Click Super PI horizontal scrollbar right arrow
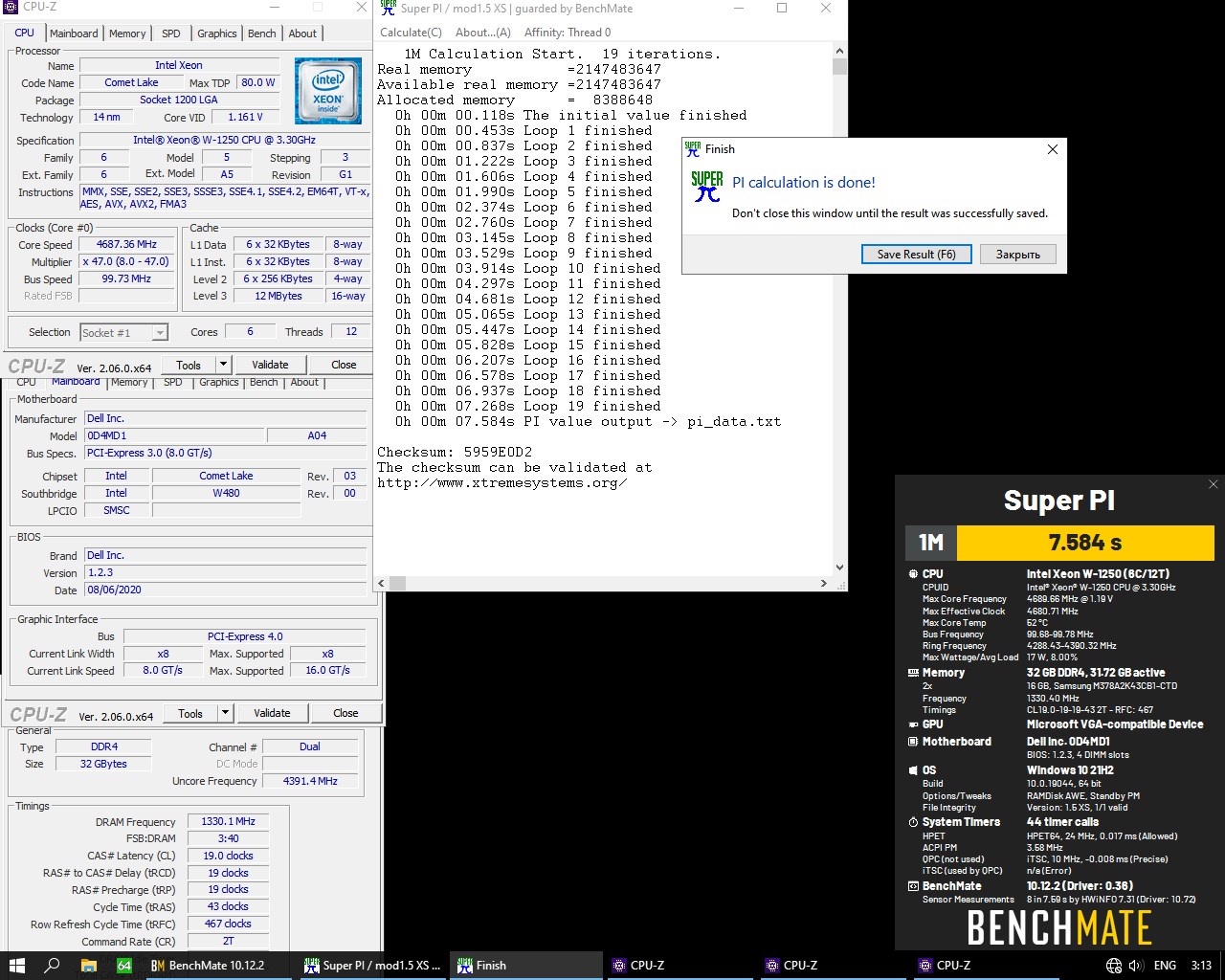1225x980 pixels. 824,583
